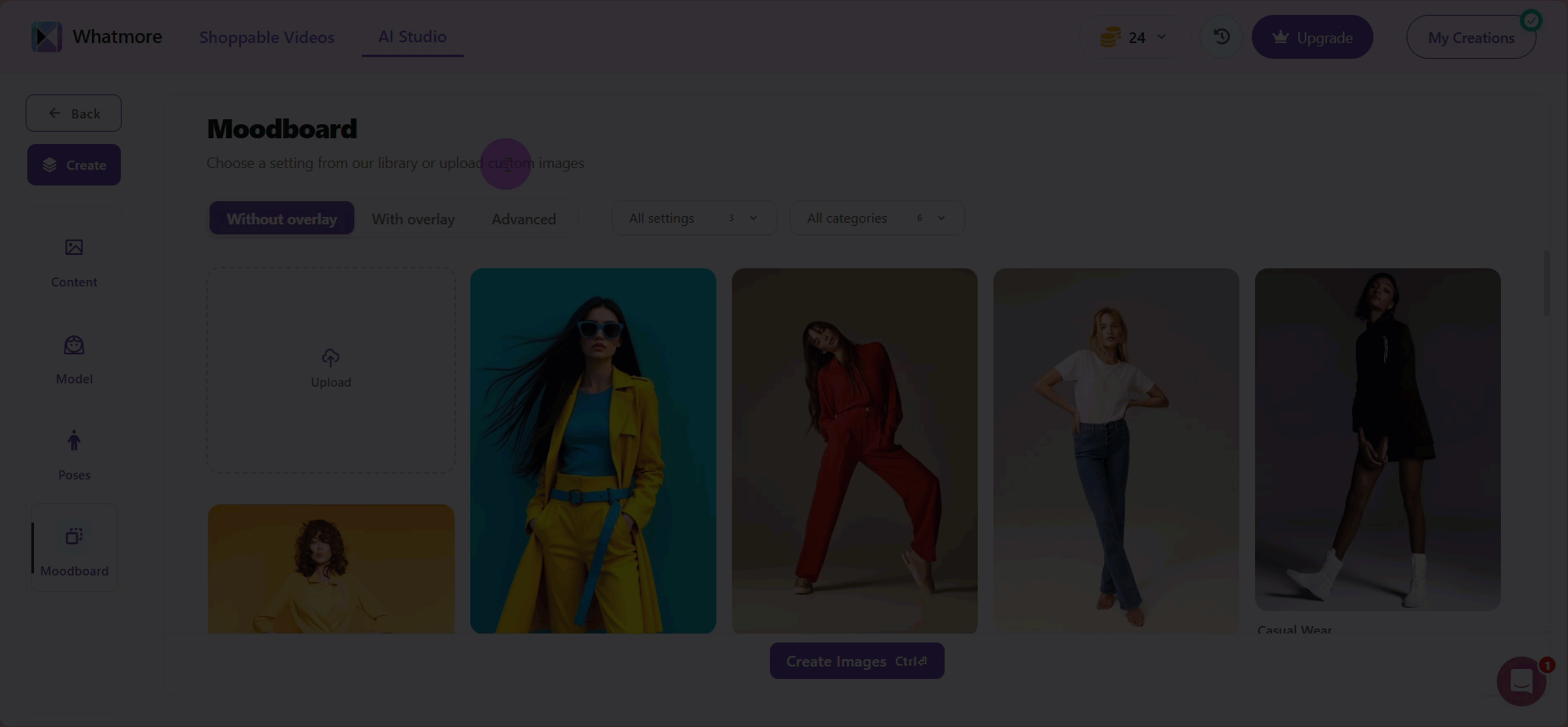The image size is (1568, 727).
Task: Switch to Advanced mode
Action: pos(523,219)
